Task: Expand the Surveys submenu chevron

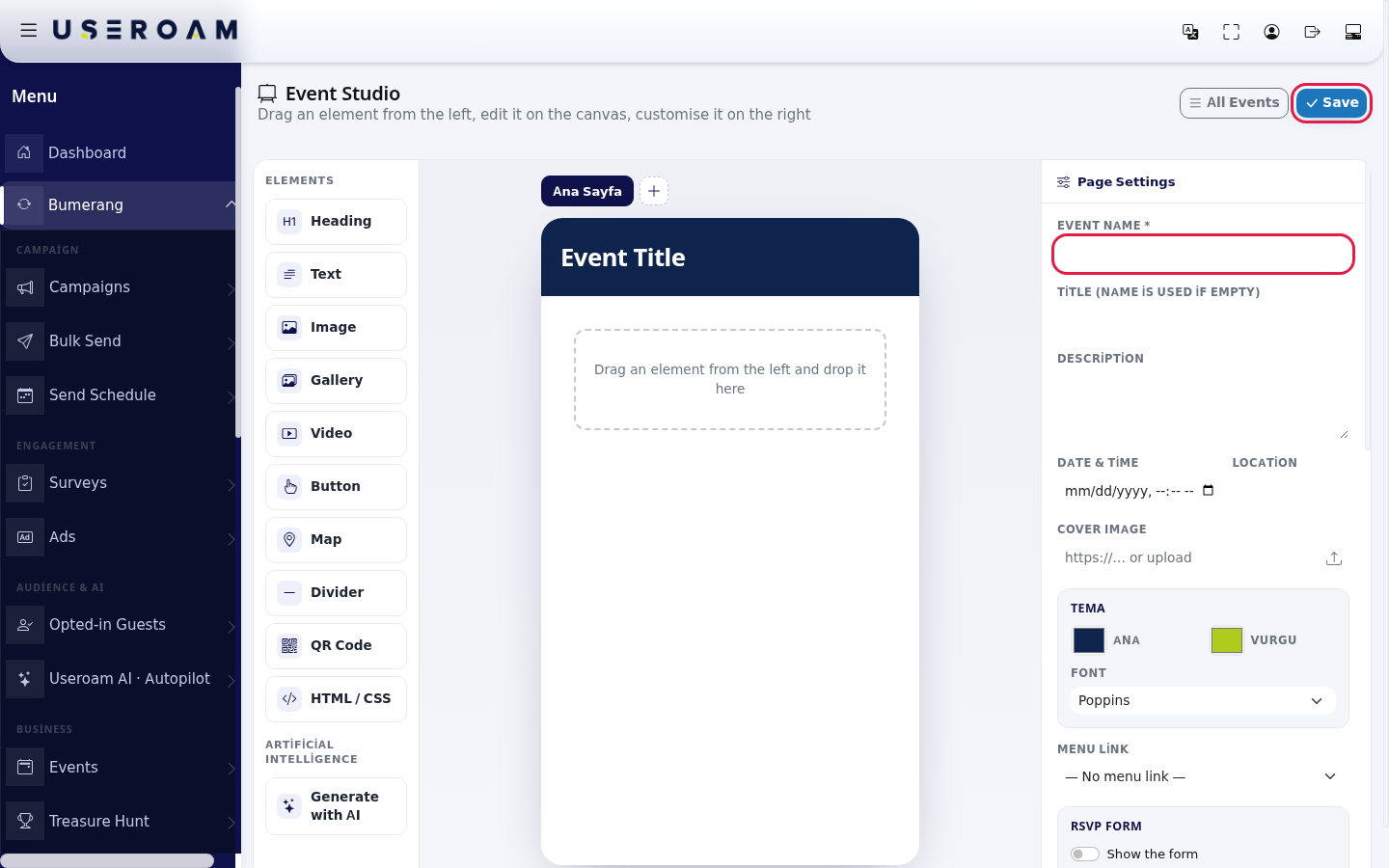Action: click(x=231, y=484)
